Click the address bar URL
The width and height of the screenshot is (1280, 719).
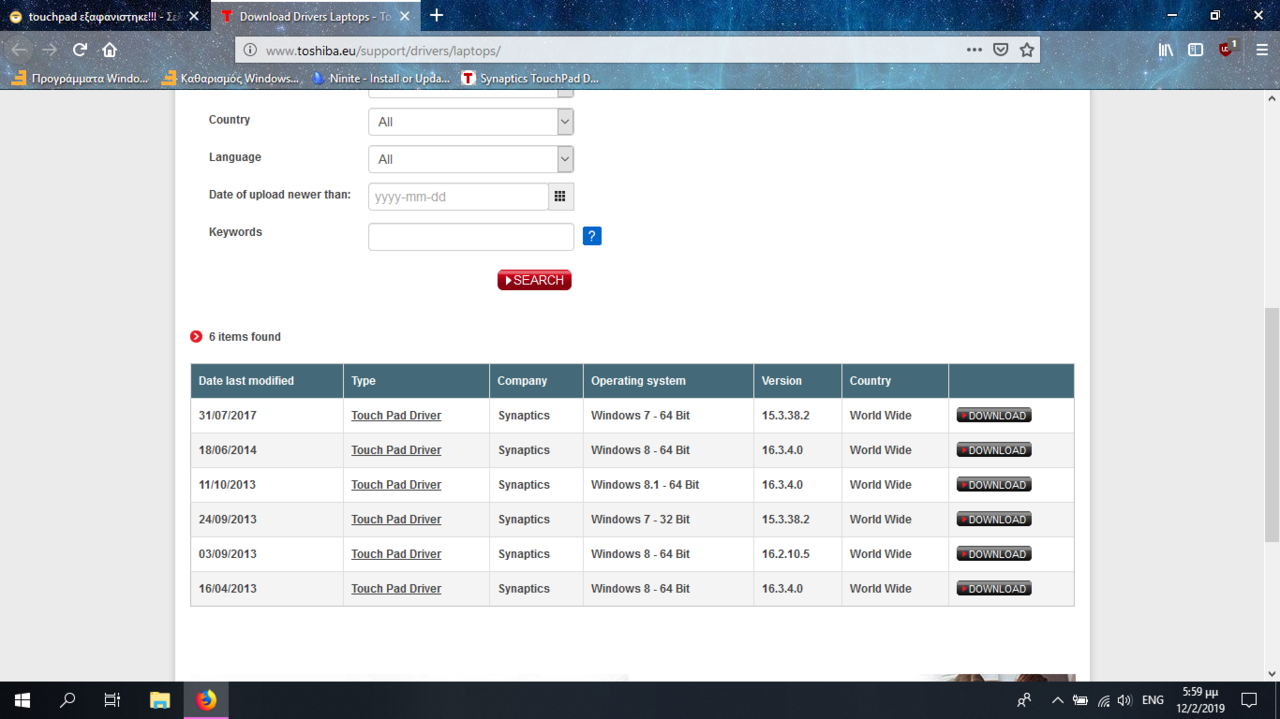coord(383,50)
